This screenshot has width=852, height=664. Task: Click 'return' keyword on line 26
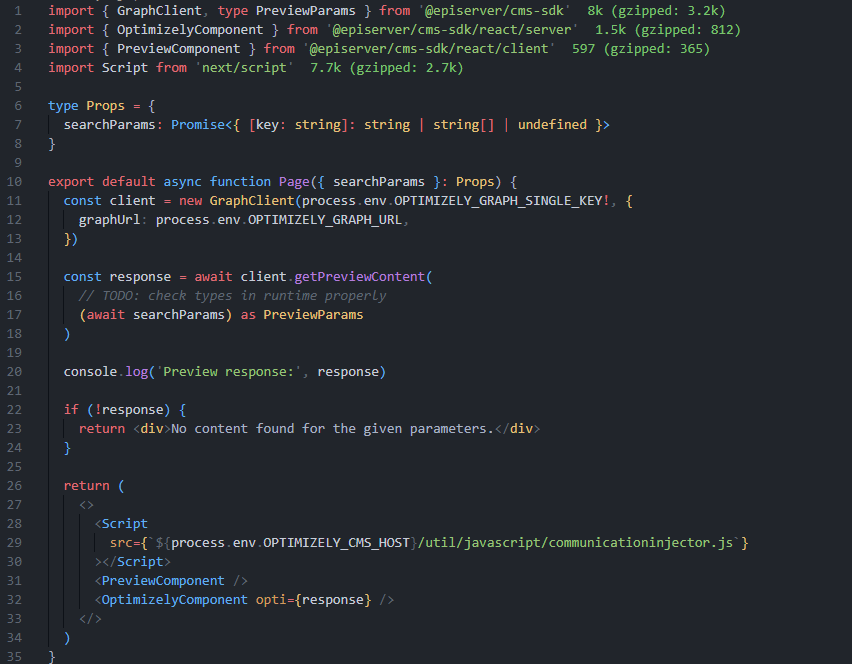pos(86,486)
